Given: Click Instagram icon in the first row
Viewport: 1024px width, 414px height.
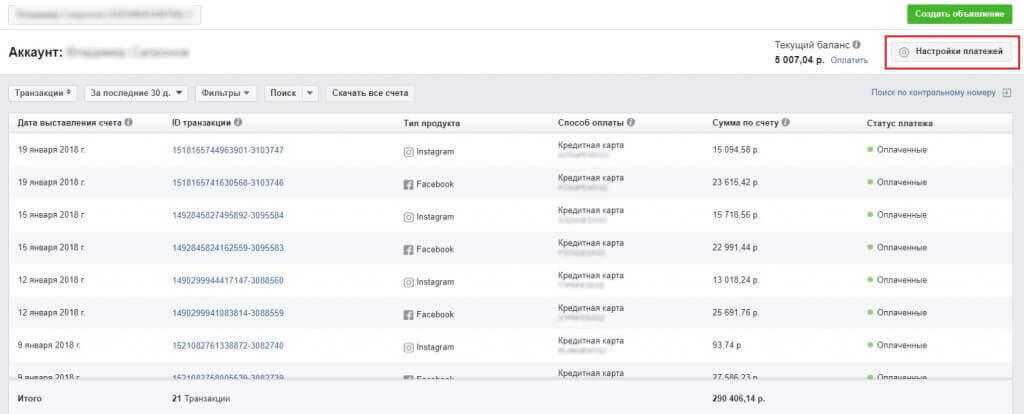Looking at the screenshot, I should 408,151.
